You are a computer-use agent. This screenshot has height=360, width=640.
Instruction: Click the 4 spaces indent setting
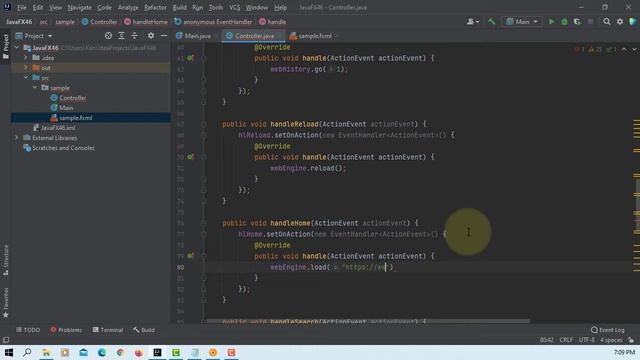click(x=611, y=340)
